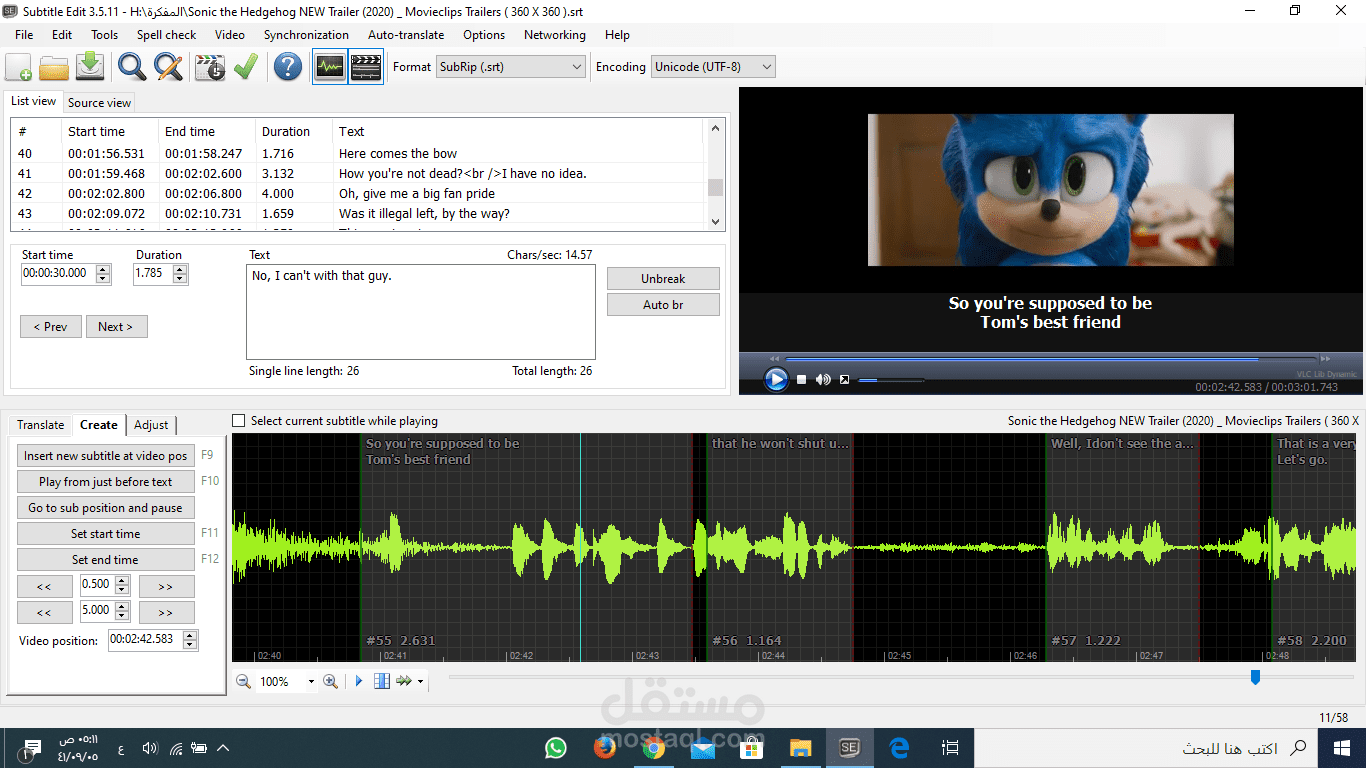The width and height of the screenshot is (1366, 768).
Task: Switch to the Adjust tab
Action: pyautogui.click(x=151, y=425)
